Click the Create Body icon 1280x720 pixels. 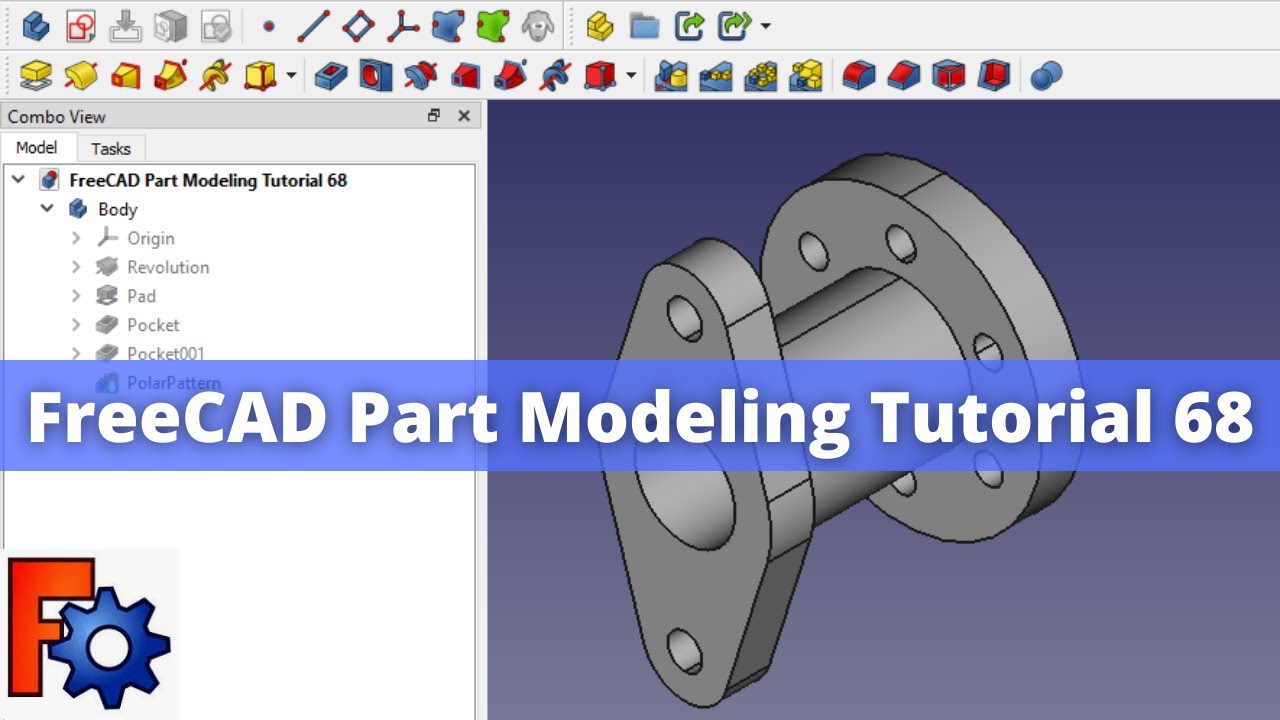[x=36, y=25]
